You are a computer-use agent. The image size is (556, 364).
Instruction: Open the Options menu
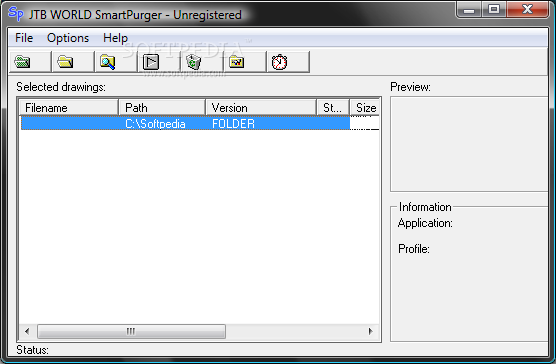pyautogui.click(x=68, y=38)
